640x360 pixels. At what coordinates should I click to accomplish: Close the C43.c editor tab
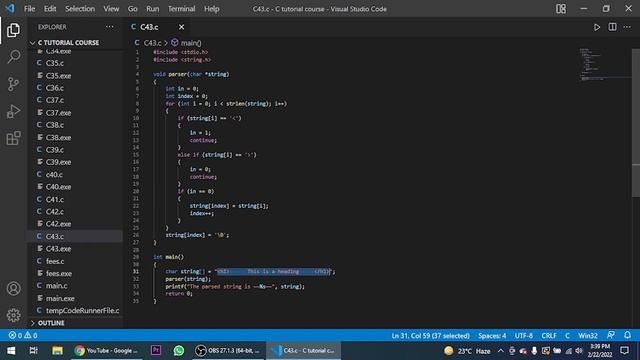click(x=181, y=27)
